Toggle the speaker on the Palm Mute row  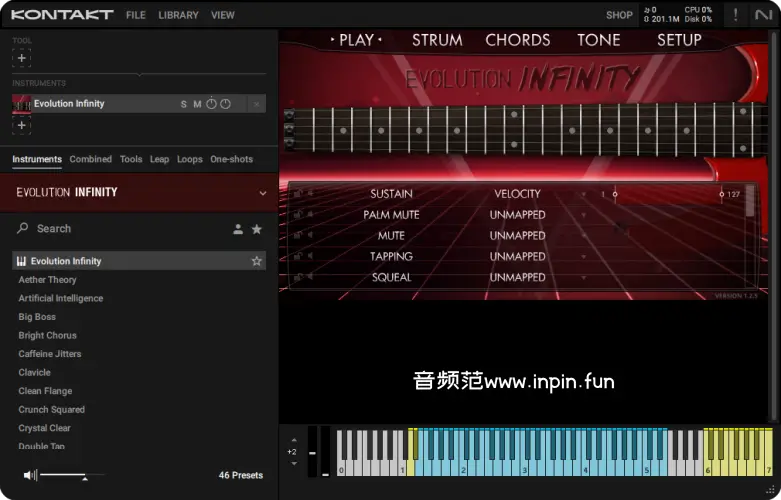point(310,215)
